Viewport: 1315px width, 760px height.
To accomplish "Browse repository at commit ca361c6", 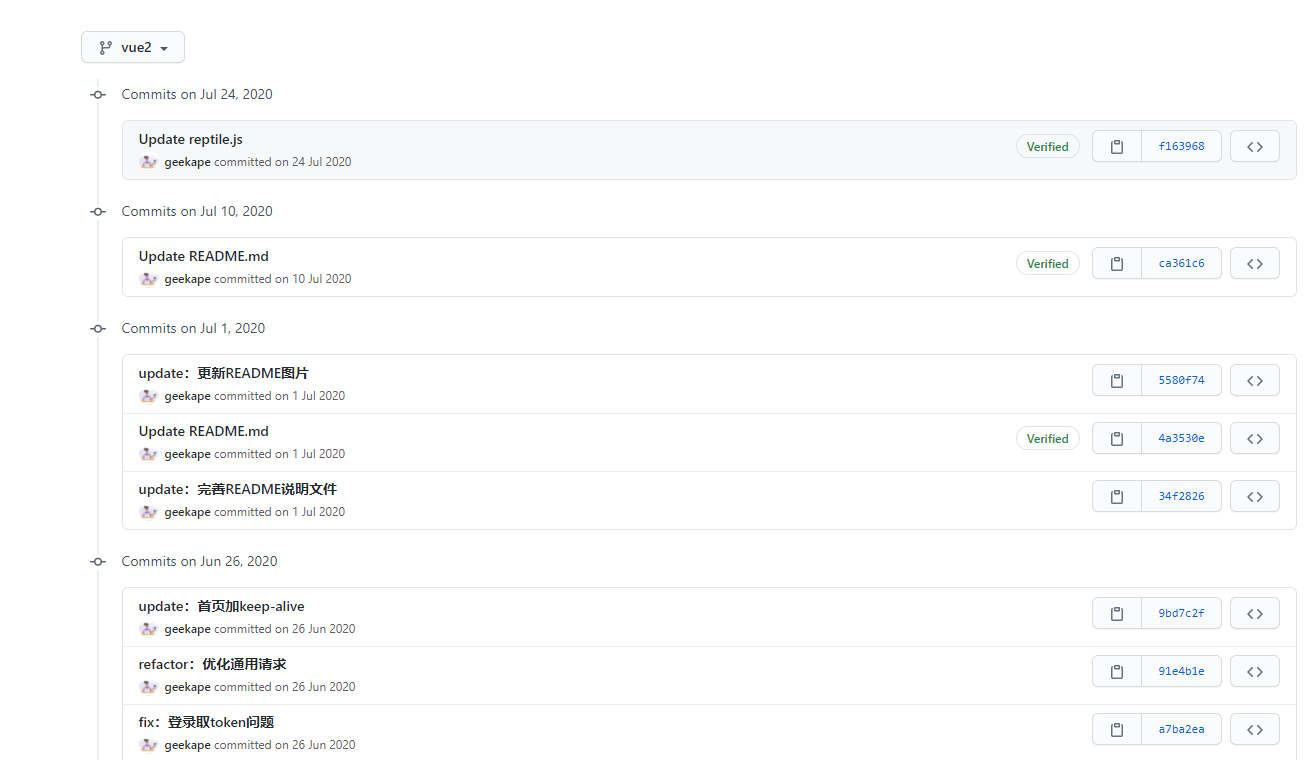I will (1255, 263).
